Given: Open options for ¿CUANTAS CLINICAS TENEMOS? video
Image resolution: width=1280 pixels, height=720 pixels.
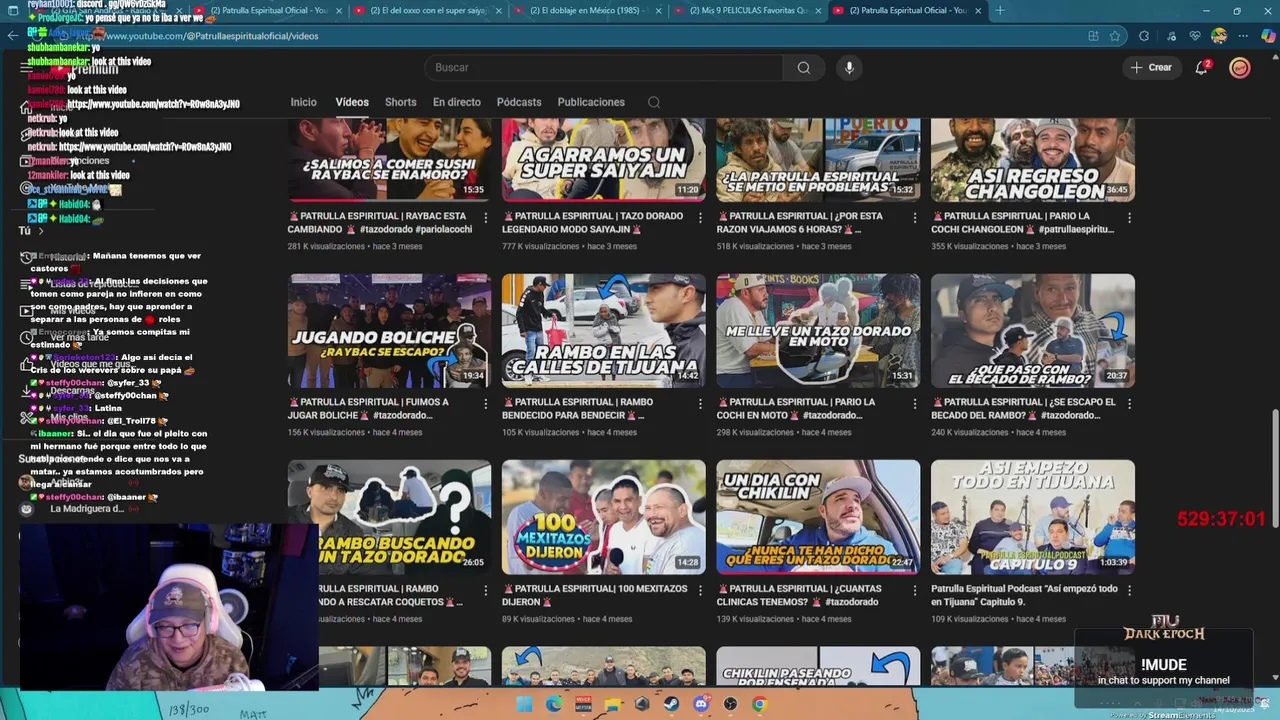Looking at the screenshot, I should 915,590.
